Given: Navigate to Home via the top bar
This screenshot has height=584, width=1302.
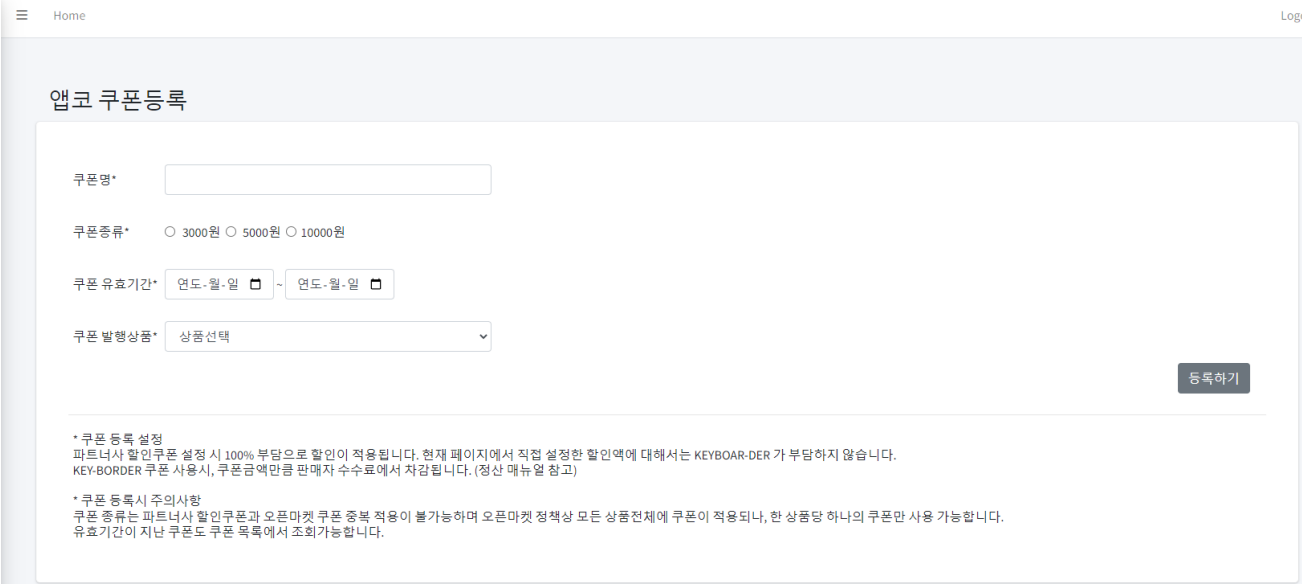Looking at the screenshot, I should 69,14.
